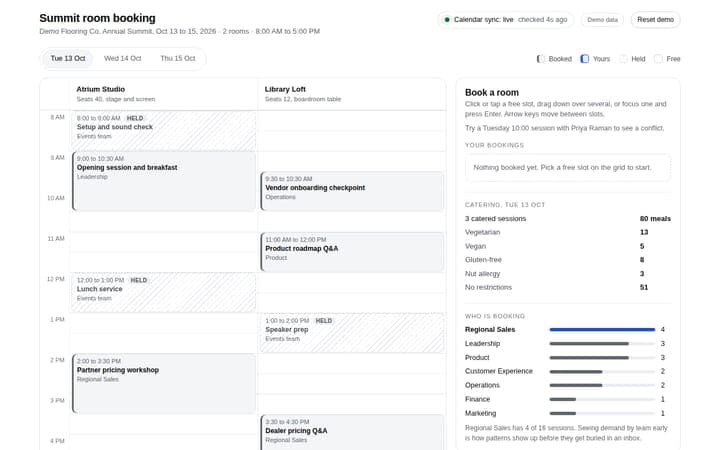Open the Vendor onboarding checkpoint booking

(352, 191)
